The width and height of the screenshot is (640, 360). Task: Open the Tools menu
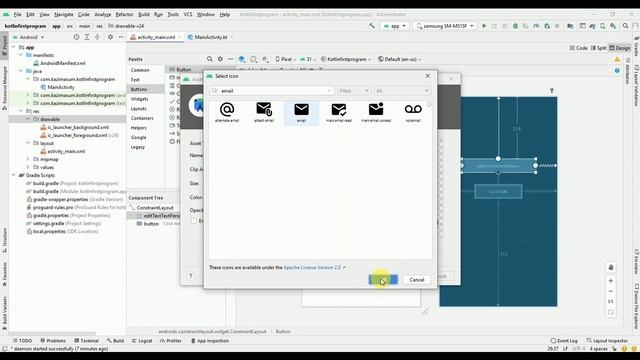click(x=173, y=14)
